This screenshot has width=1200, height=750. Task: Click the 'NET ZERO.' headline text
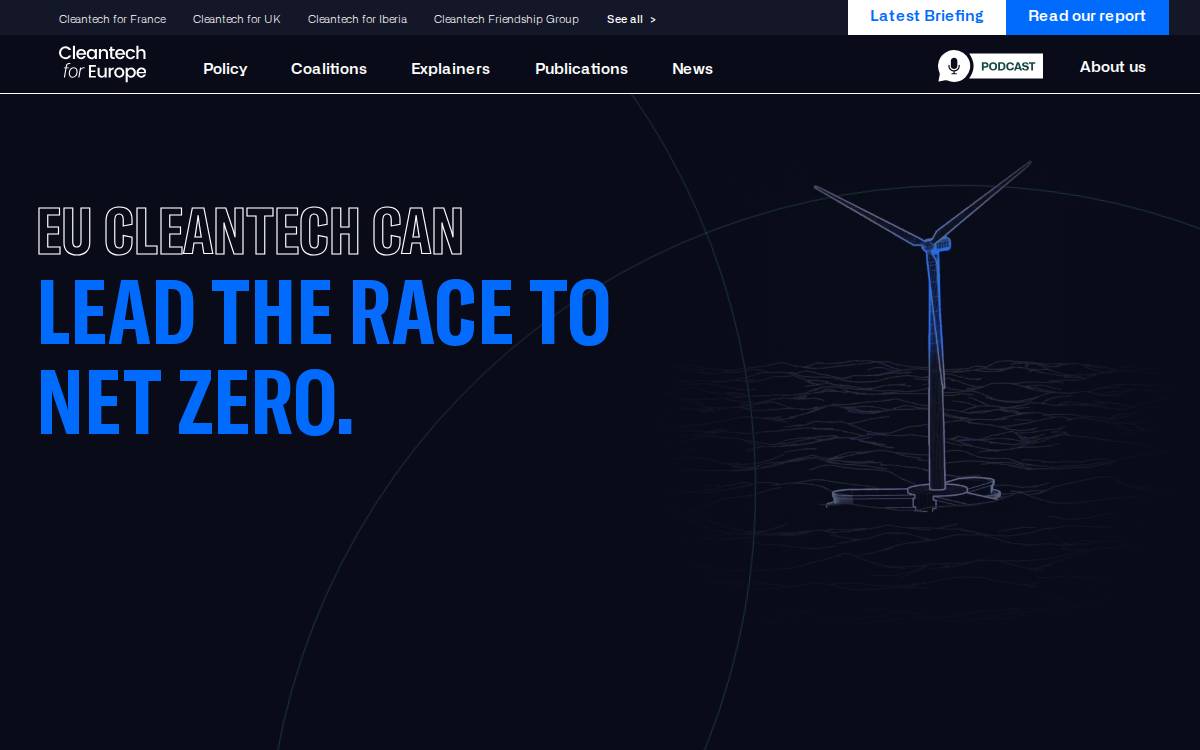195,402
